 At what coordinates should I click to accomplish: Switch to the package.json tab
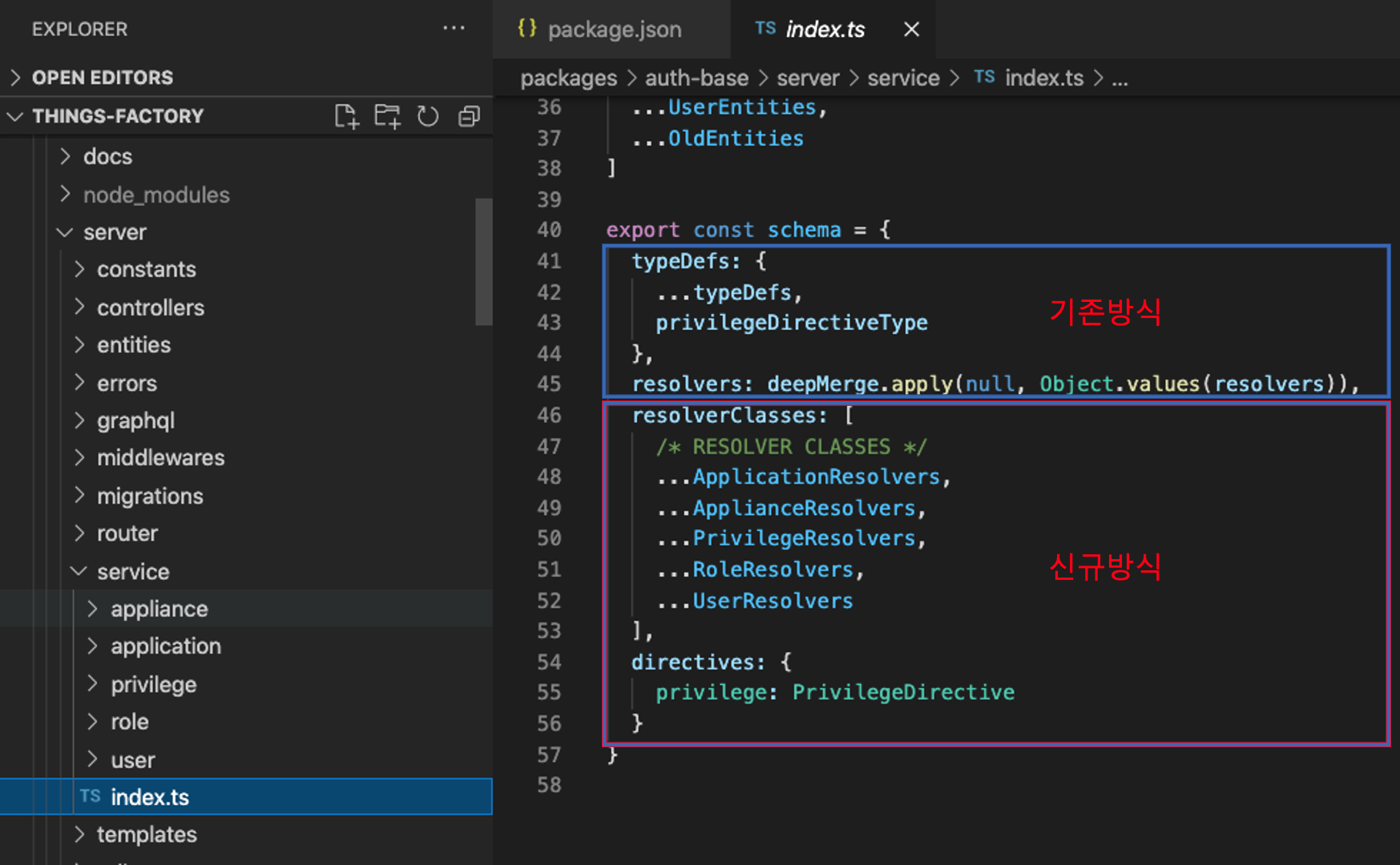612,30
